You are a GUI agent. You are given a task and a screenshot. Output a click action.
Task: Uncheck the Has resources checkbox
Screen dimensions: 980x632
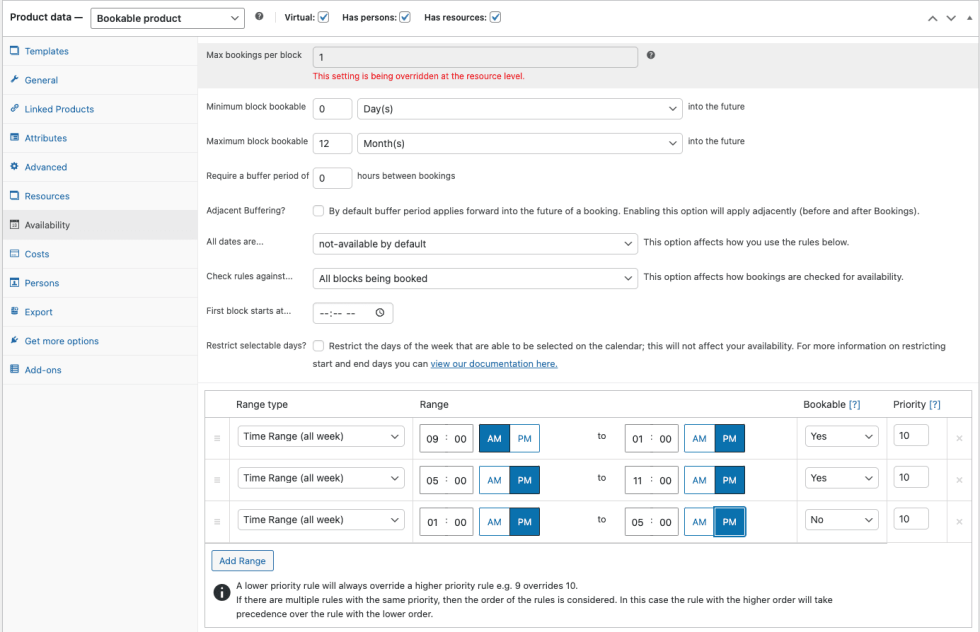tap(495, 18)
